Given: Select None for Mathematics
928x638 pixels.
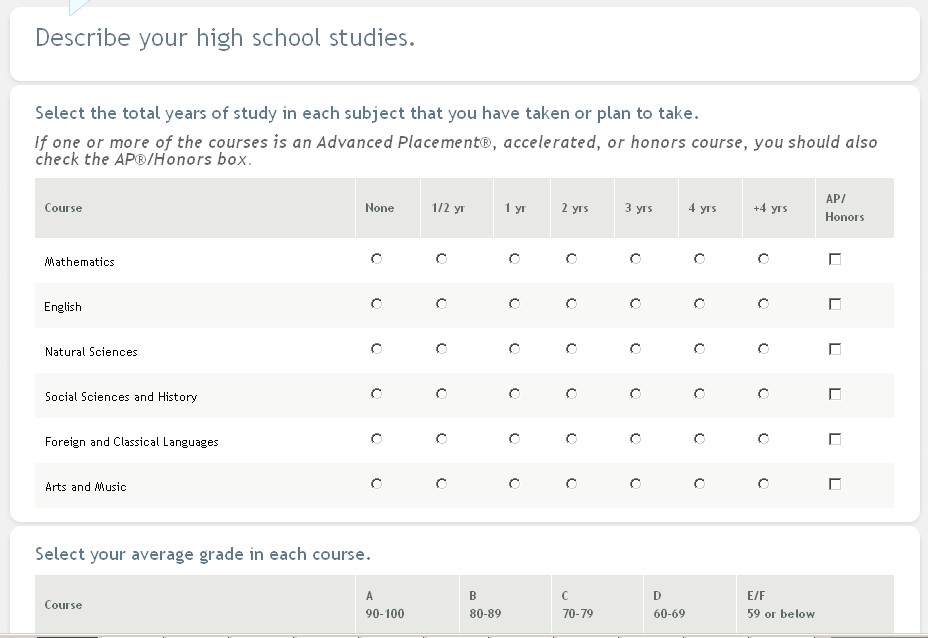Looking at the screenshot, I should pos(376,259).
